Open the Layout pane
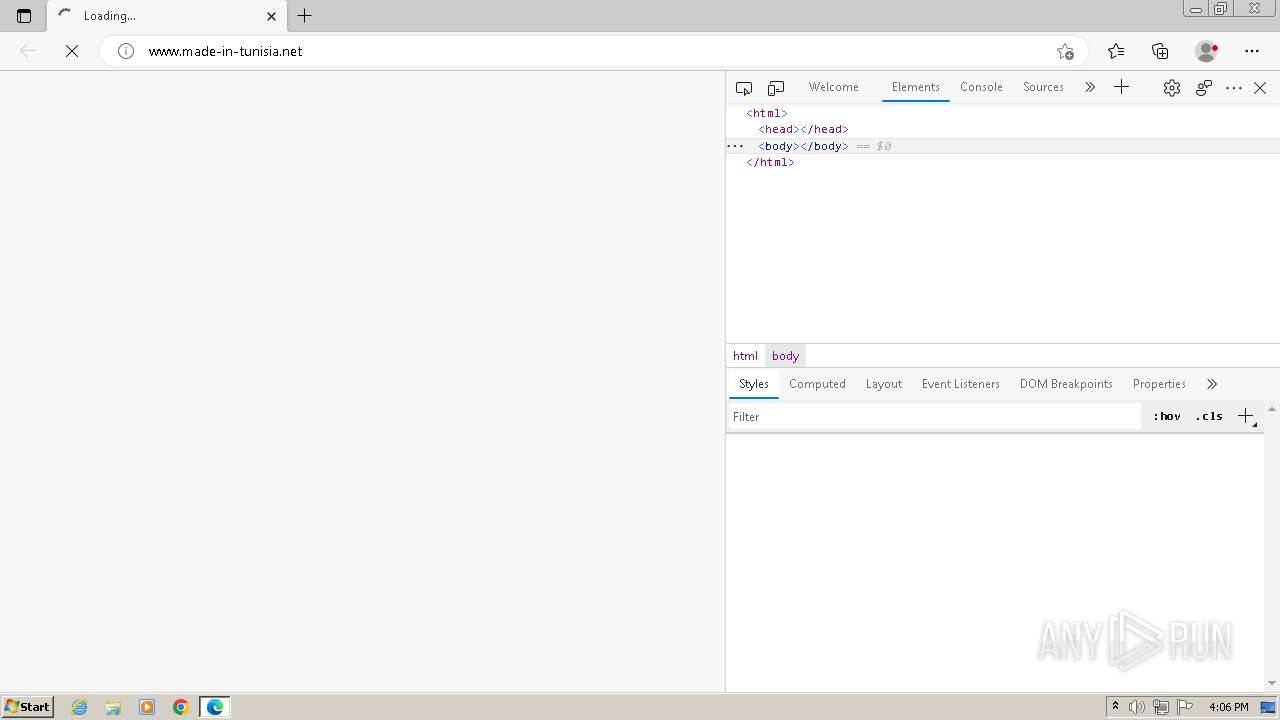Viewport: 1280px width, 720px height. 884,384
